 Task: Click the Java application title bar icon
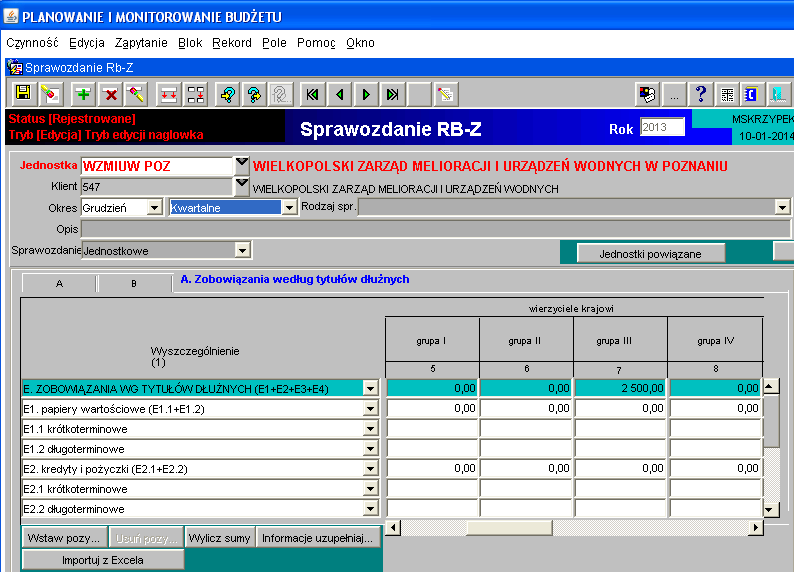pos(11,16)
